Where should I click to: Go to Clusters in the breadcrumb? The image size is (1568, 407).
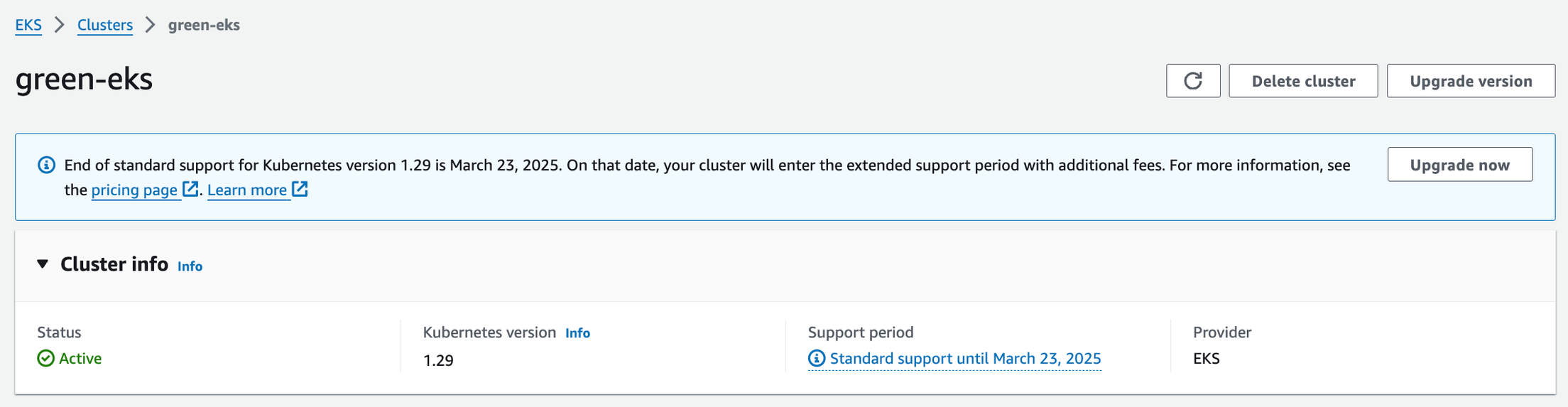(x=105, y=25)
